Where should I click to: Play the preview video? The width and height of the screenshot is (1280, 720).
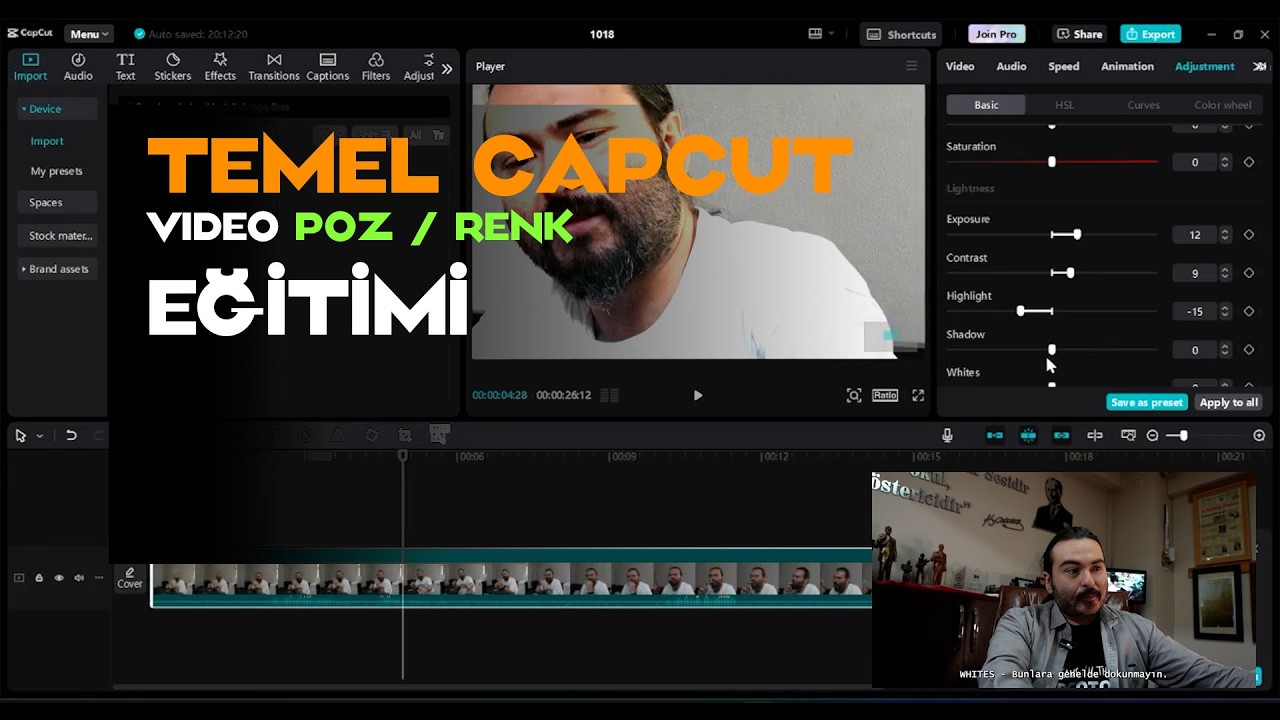click(x=698, y=395)
